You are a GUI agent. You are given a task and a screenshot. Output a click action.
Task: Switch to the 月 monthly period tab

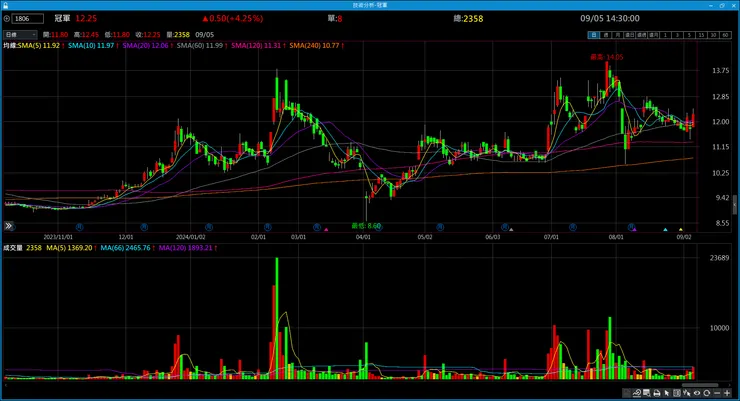pyautogui.click(x=618, y=35)
